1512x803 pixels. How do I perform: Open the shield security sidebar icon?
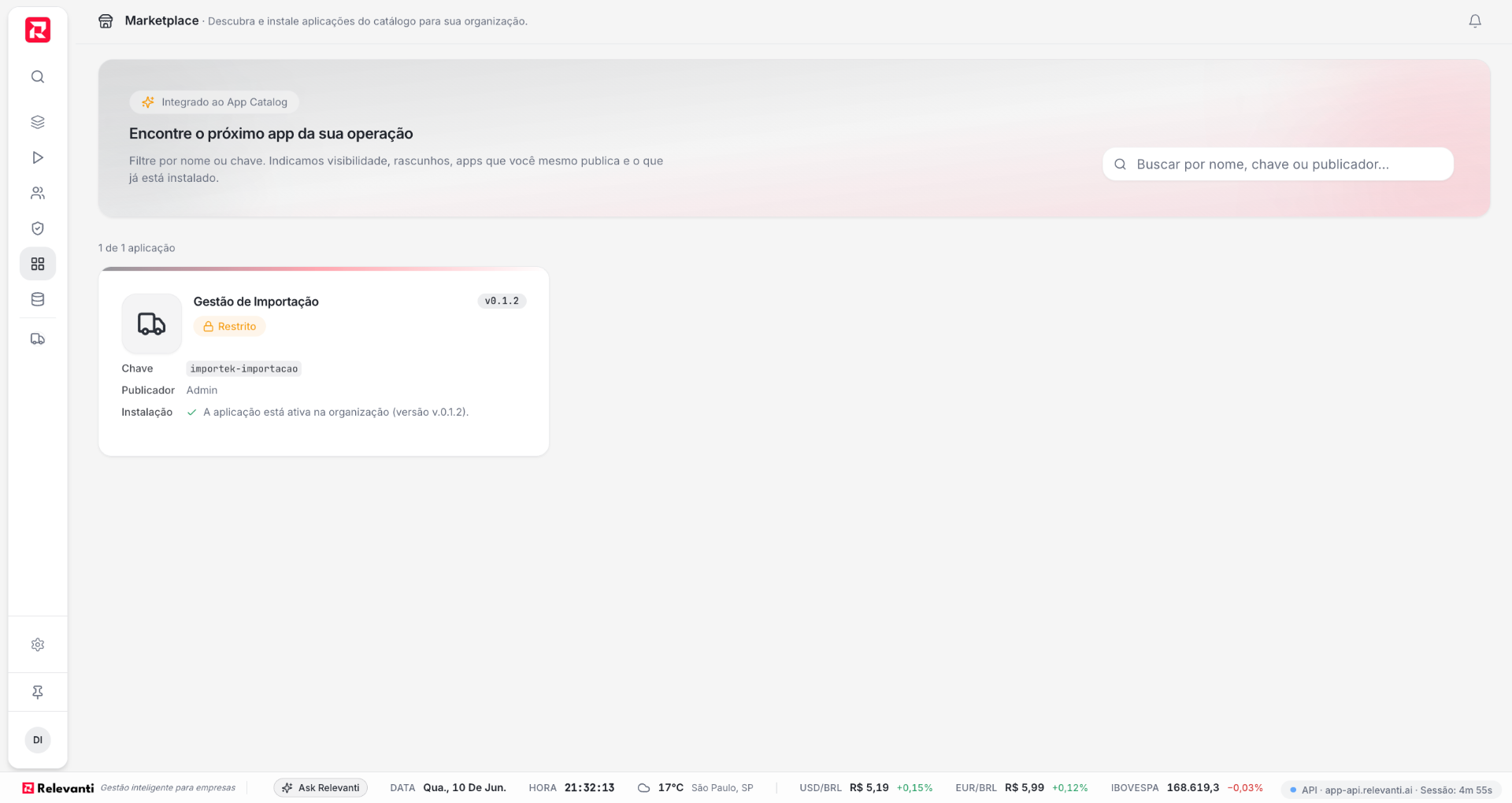(38, 228)
